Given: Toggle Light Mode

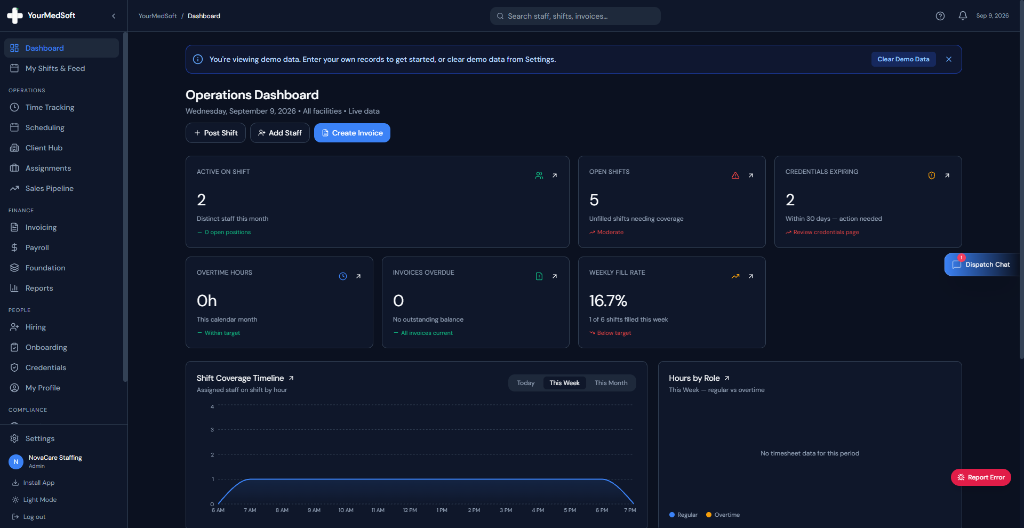Looking at the screenshot, I should pos(35,500).
